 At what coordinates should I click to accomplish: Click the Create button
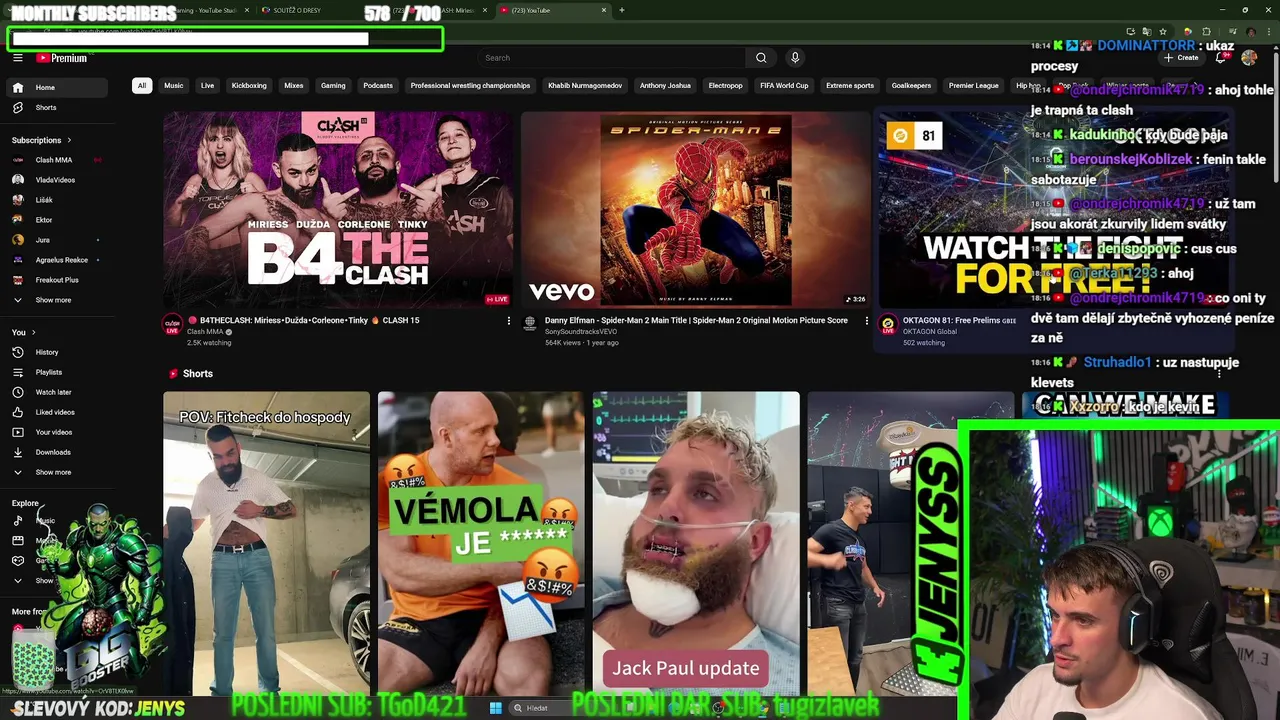click(1181, 58)
